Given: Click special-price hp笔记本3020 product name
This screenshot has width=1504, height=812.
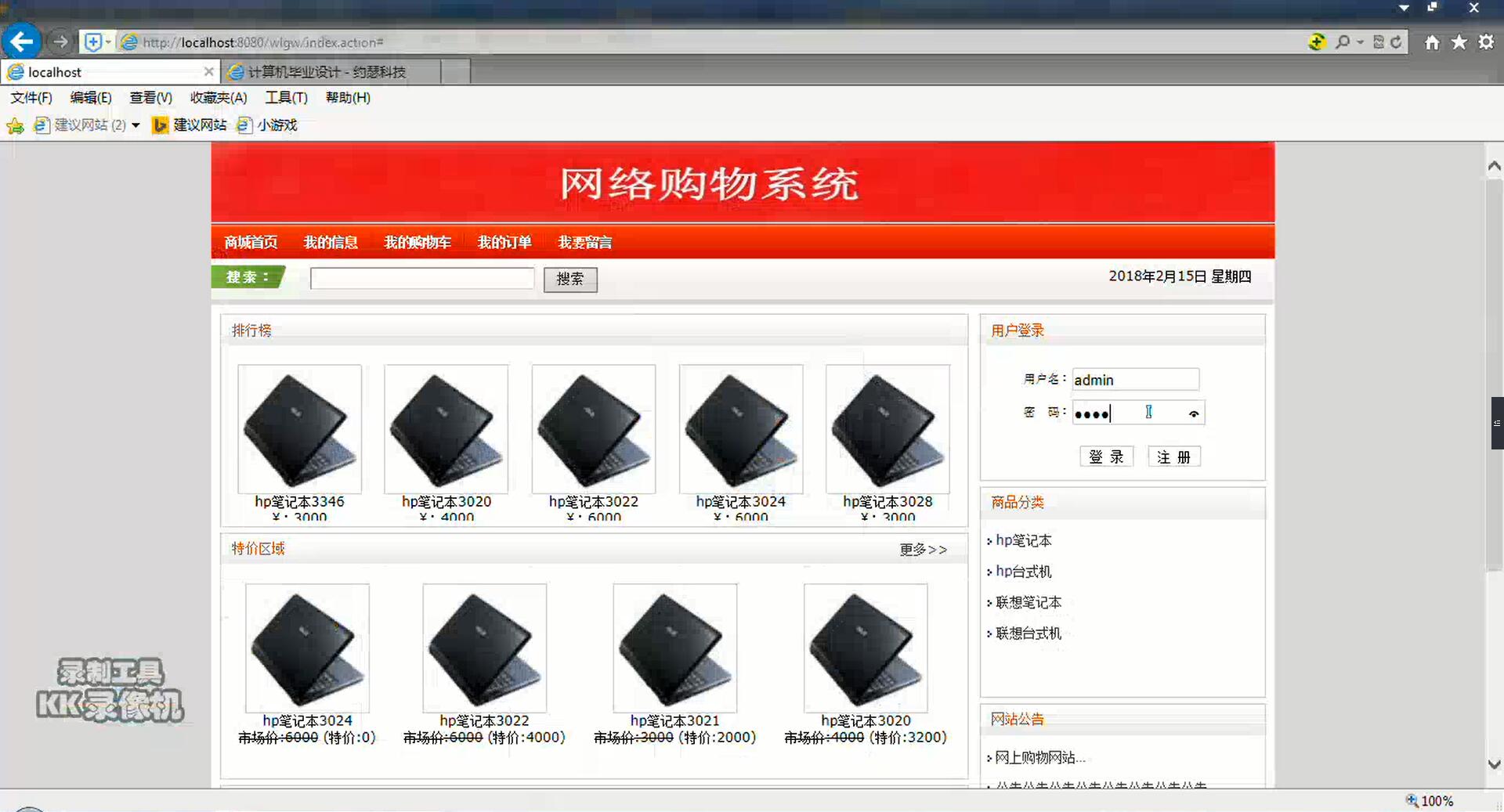Looking at the screenshot, I should point(866,720).
